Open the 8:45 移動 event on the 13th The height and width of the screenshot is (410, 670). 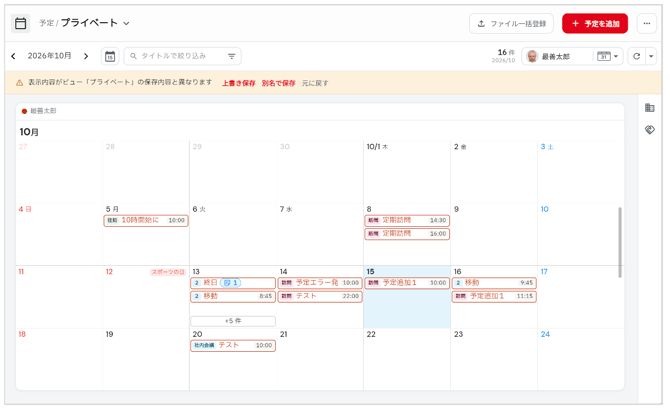(233, 296)
